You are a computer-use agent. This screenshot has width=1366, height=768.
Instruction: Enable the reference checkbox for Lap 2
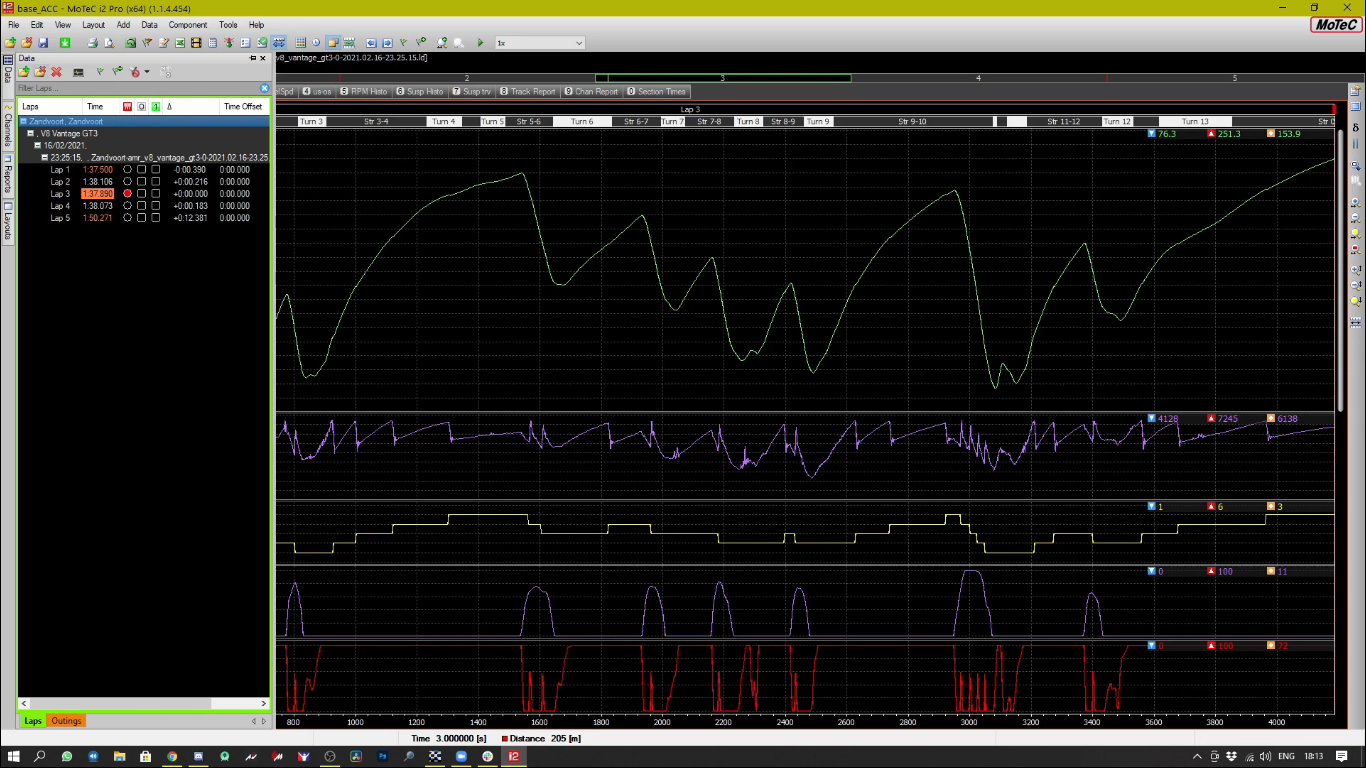click(x=156, y=182)
